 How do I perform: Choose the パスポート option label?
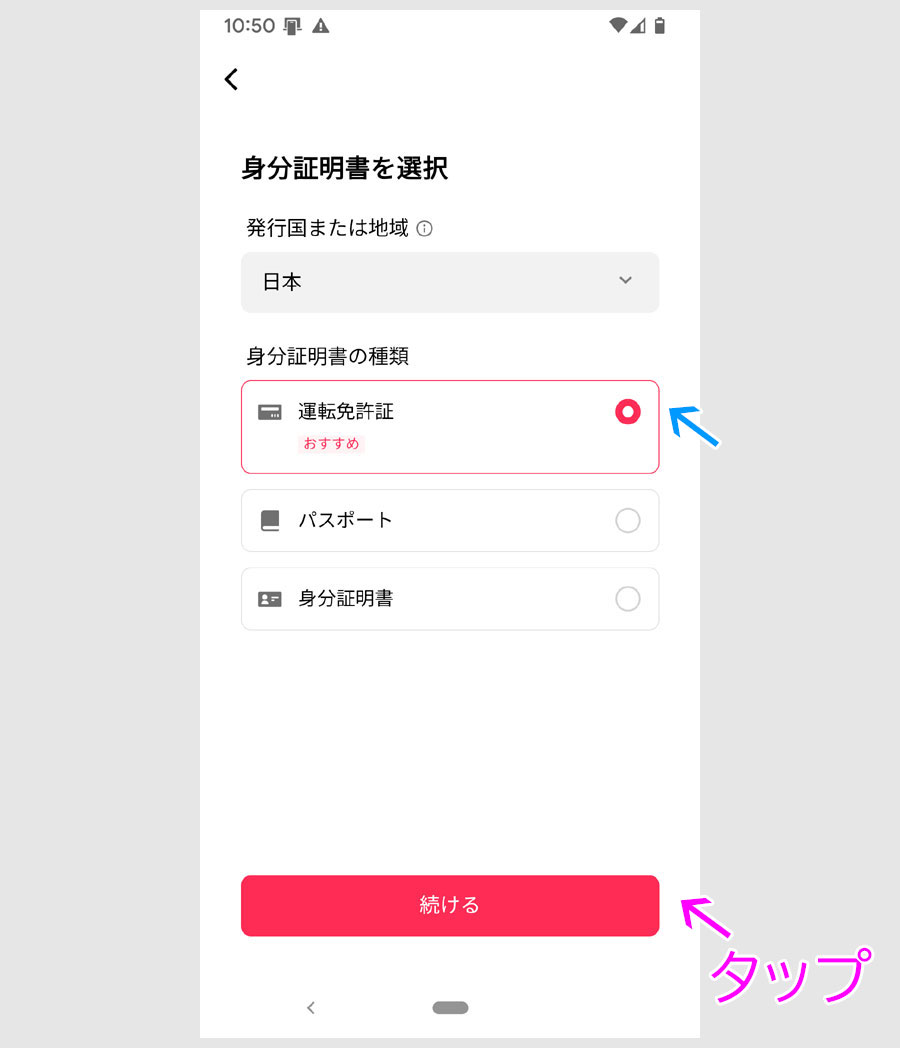[345, 520]
